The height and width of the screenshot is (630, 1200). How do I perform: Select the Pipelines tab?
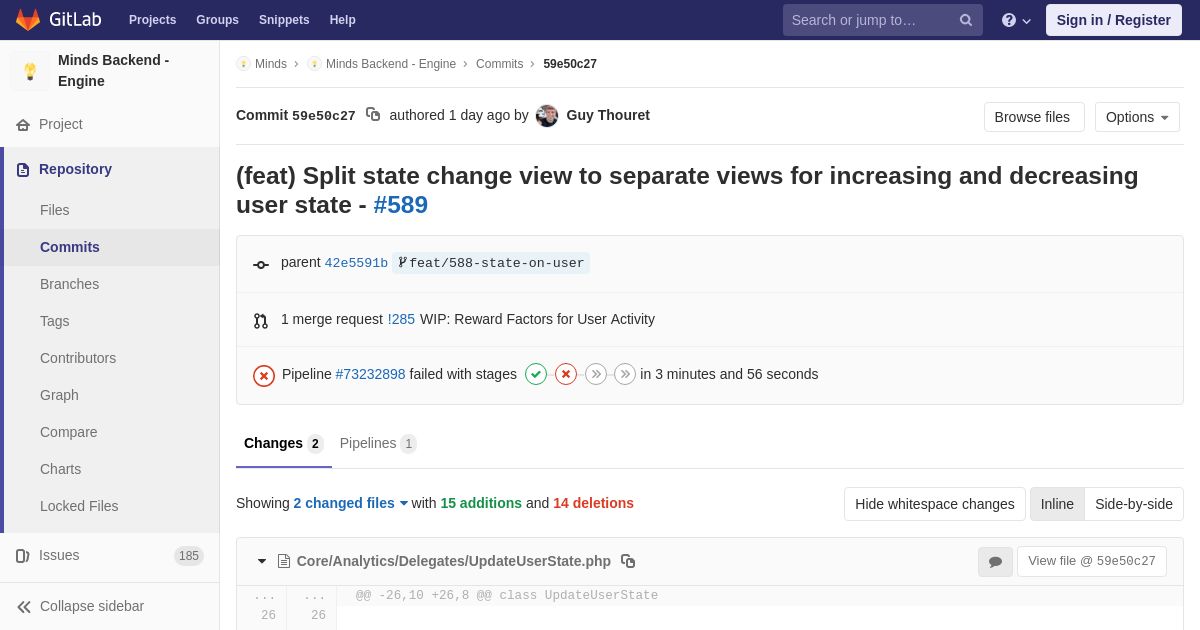click(378, 444)
